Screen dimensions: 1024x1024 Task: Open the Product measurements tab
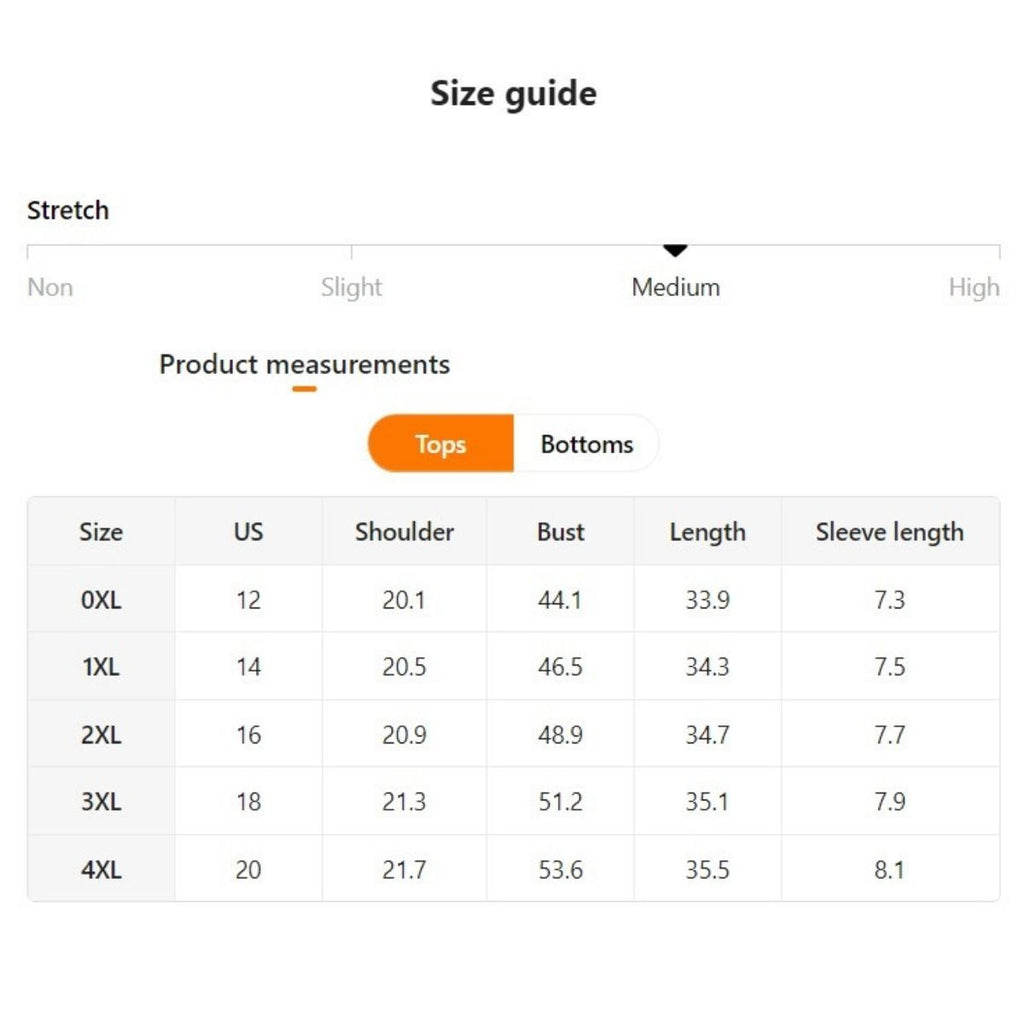click(x=304, y=365)
